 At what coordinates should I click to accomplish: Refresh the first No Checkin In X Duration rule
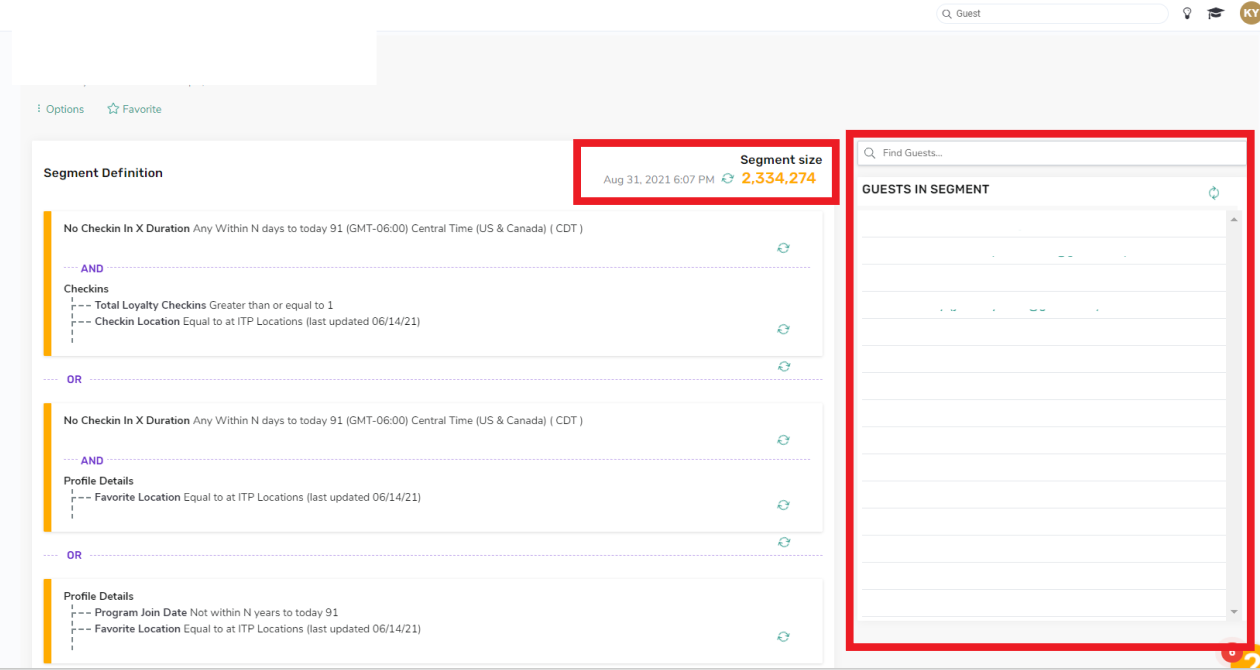coord(783,247)
